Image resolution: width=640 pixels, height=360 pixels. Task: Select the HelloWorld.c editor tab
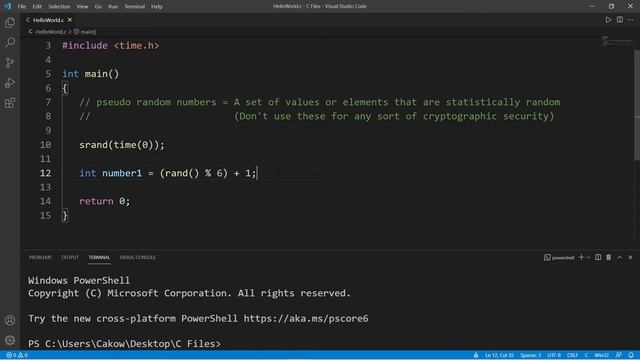click(49, 20)
